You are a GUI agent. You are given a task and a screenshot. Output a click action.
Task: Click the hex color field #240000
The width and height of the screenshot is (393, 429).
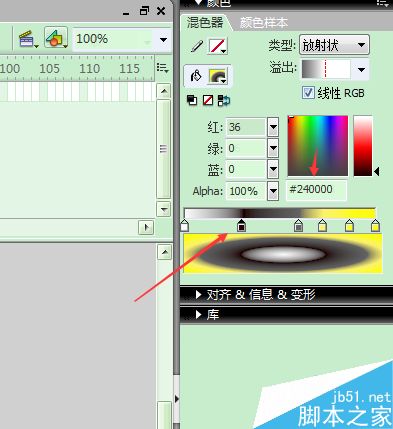pyautogui.click(x=316, y=190)
